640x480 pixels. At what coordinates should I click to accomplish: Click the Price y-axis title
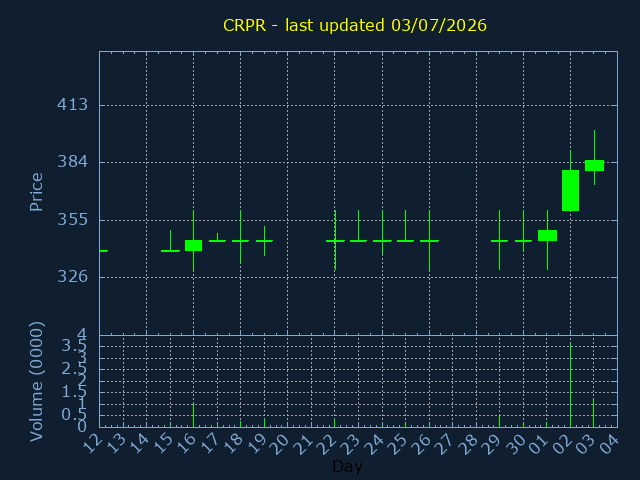coord(36,192)
